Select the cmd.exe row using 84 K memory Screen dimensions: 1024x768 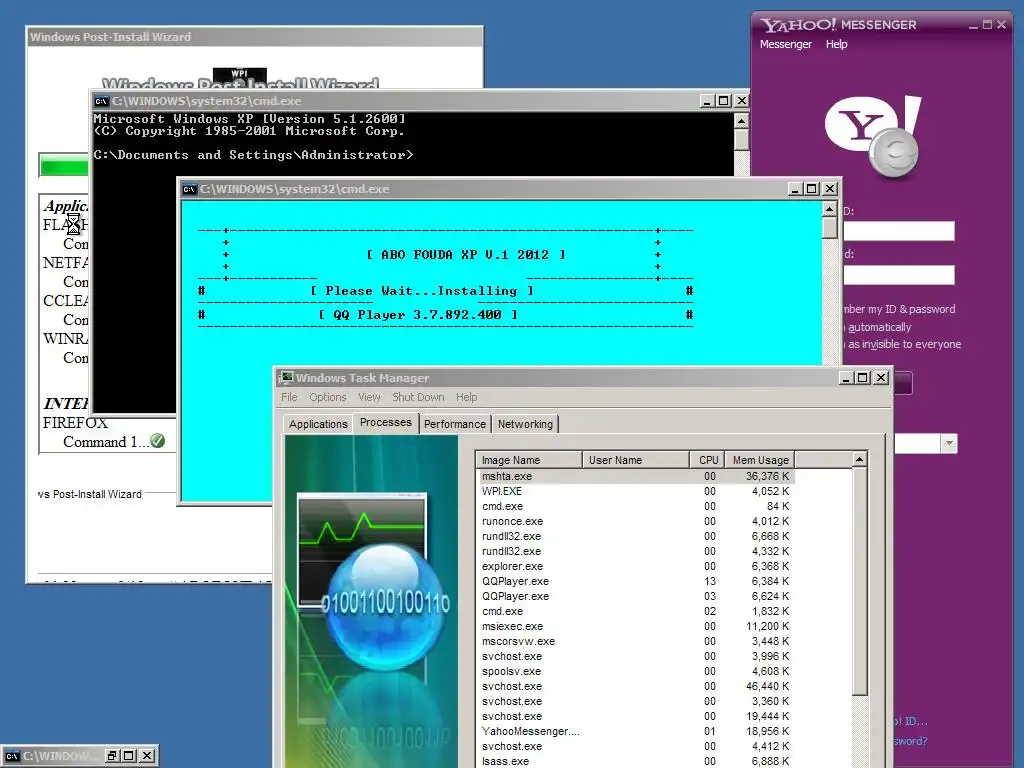tap(635, 506)
